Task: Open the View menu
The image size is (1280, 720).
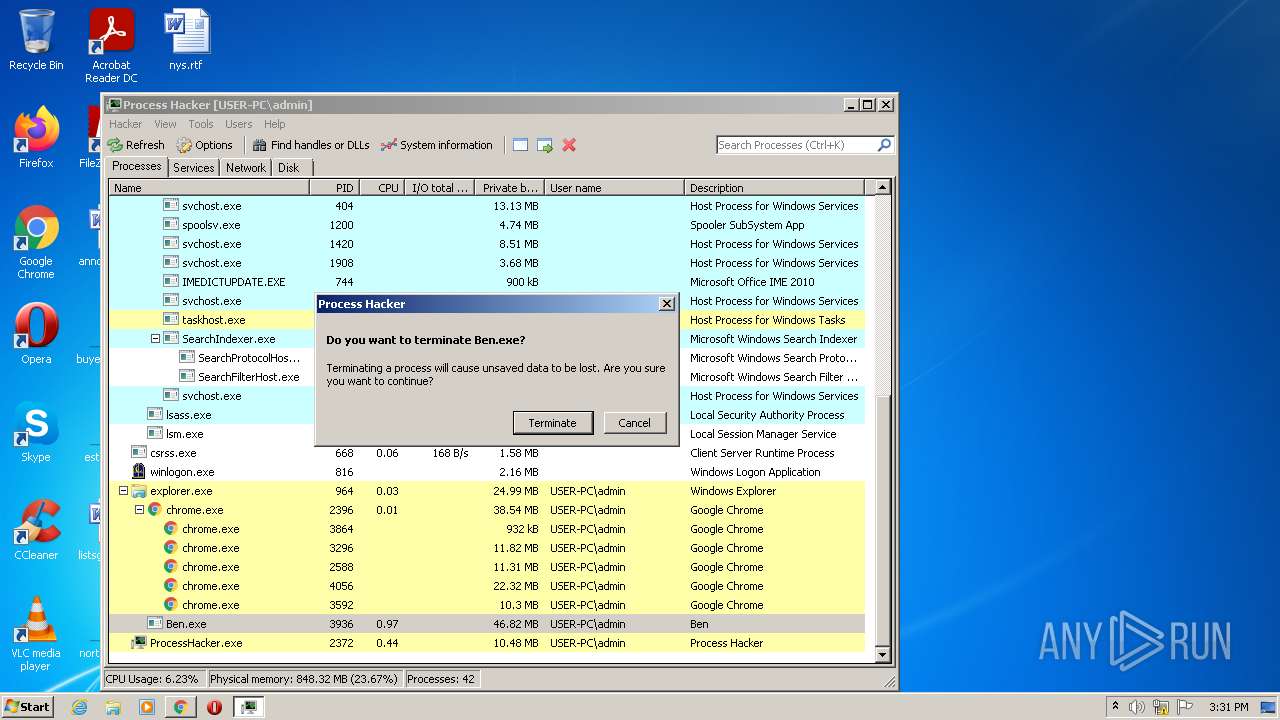Action: tap(166, 124)
